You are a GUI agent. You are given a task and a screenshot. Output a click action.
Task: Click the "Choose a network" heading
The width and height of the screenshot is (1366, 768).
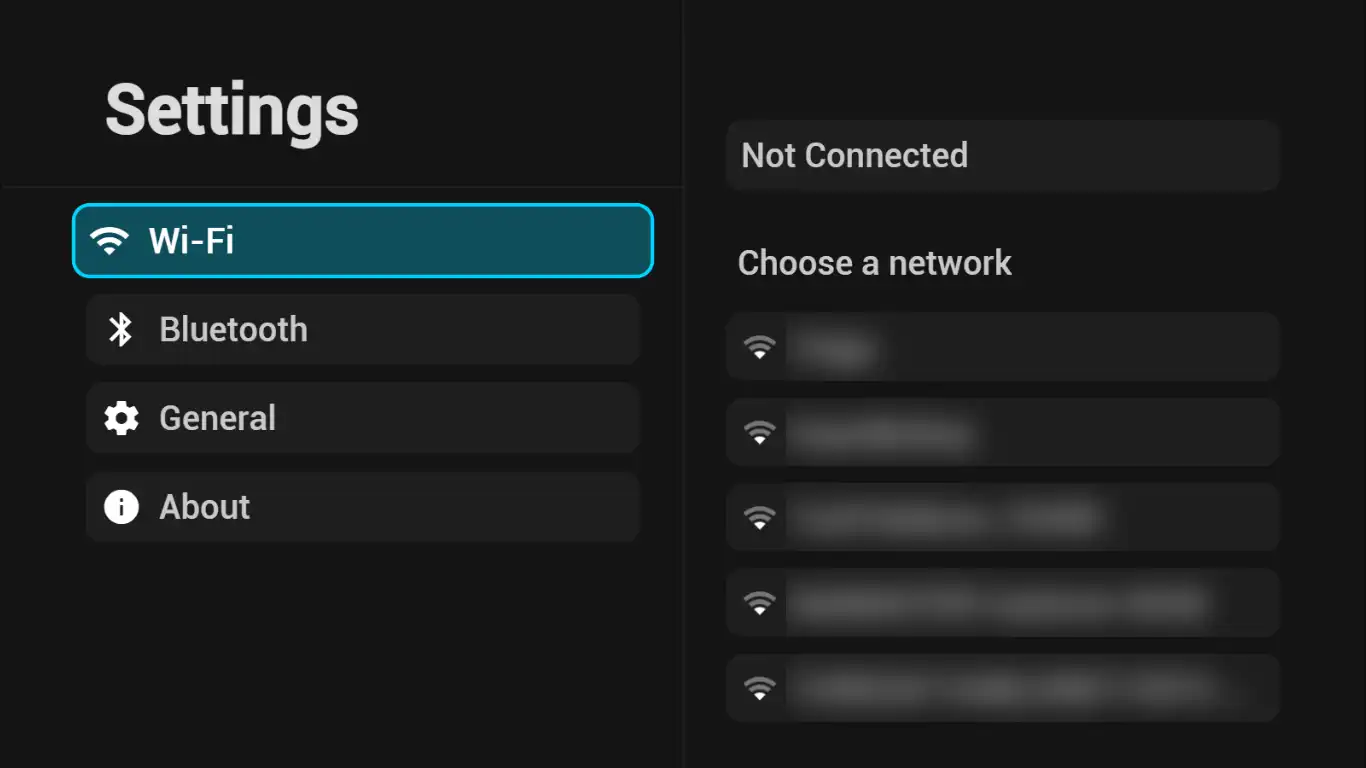point(874,263)
